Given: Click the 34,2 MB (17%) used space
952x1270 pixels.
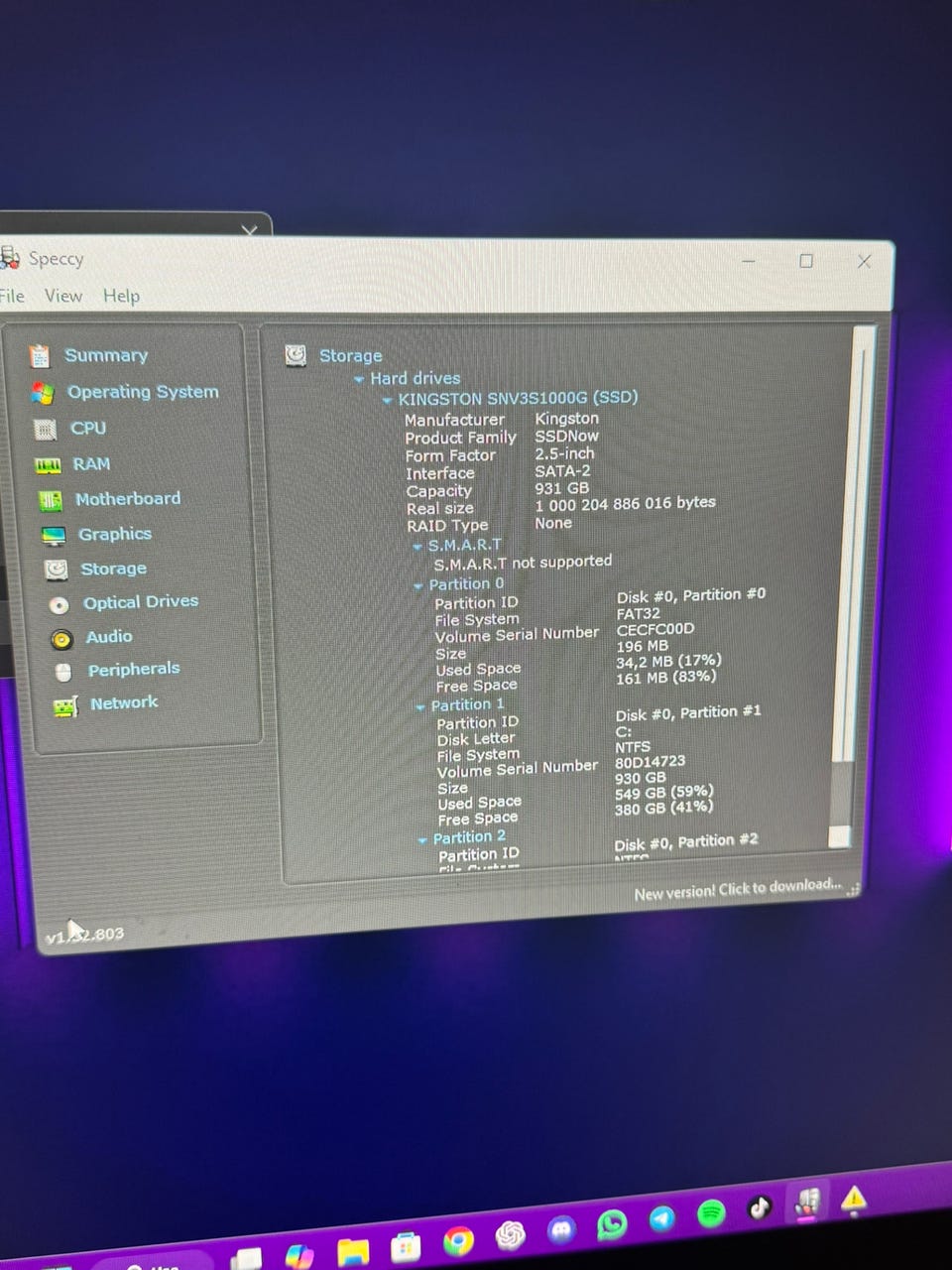Looking at the screenshot, I should (668, 661).
